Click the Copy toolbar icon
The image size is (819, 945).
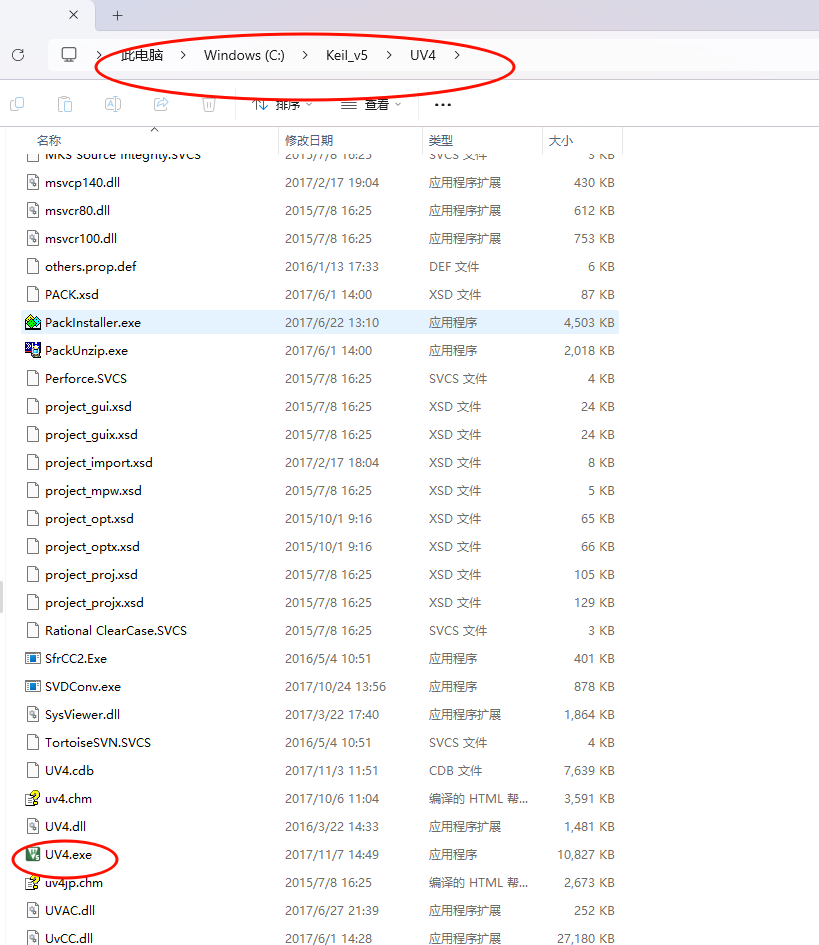17,104
